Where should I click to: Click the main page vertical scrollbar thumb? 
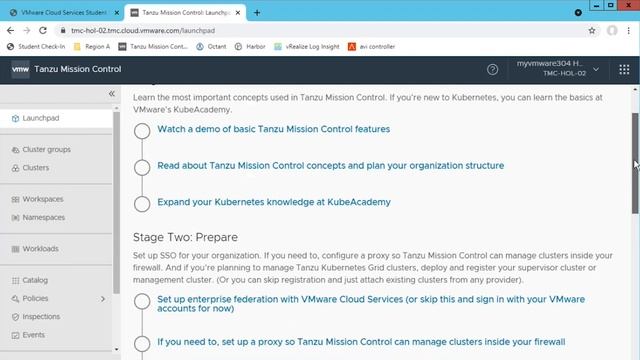pyautogui.click(x=635, y=163)
